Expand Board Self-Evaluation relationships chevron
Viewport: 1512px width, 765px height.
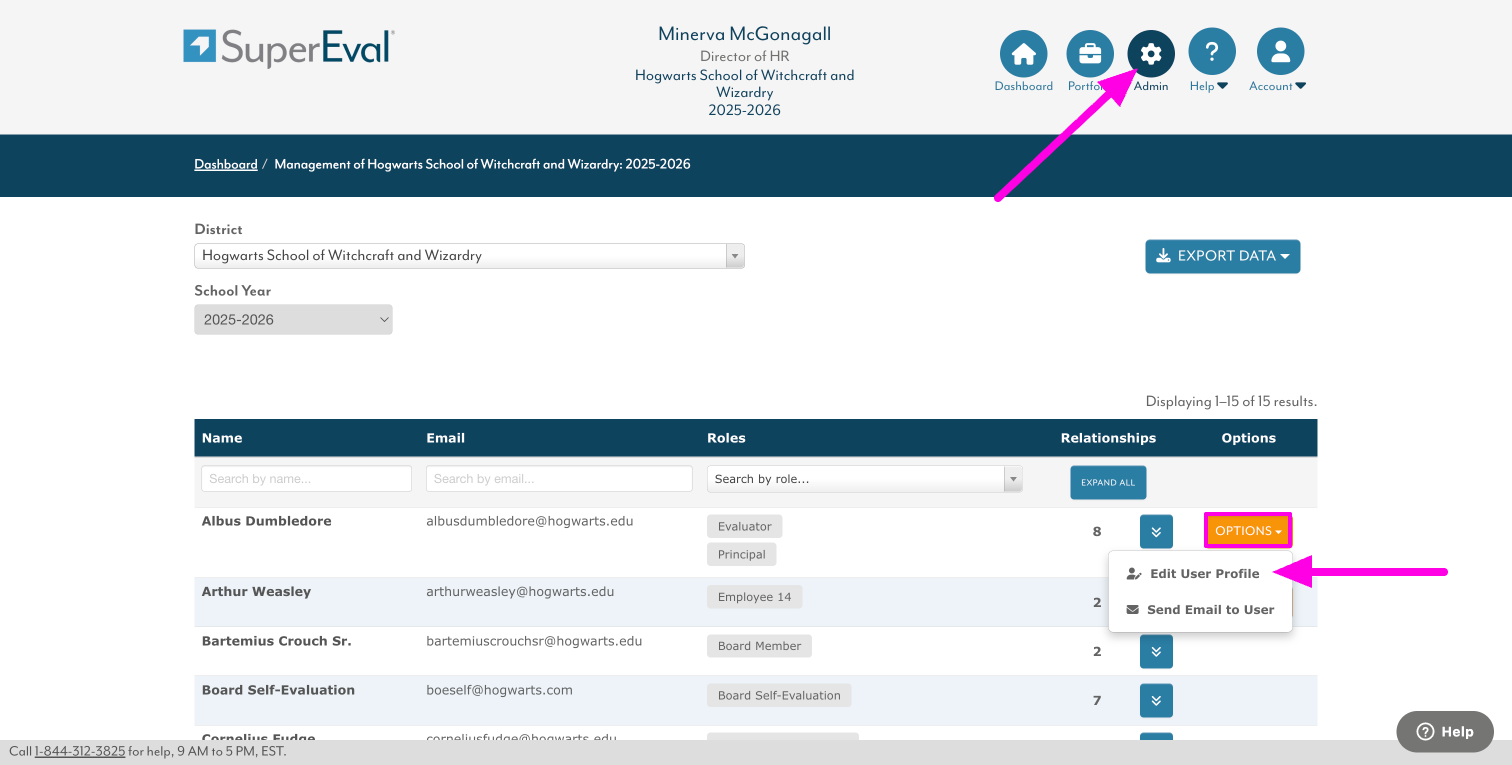(x=1156, y=700)
